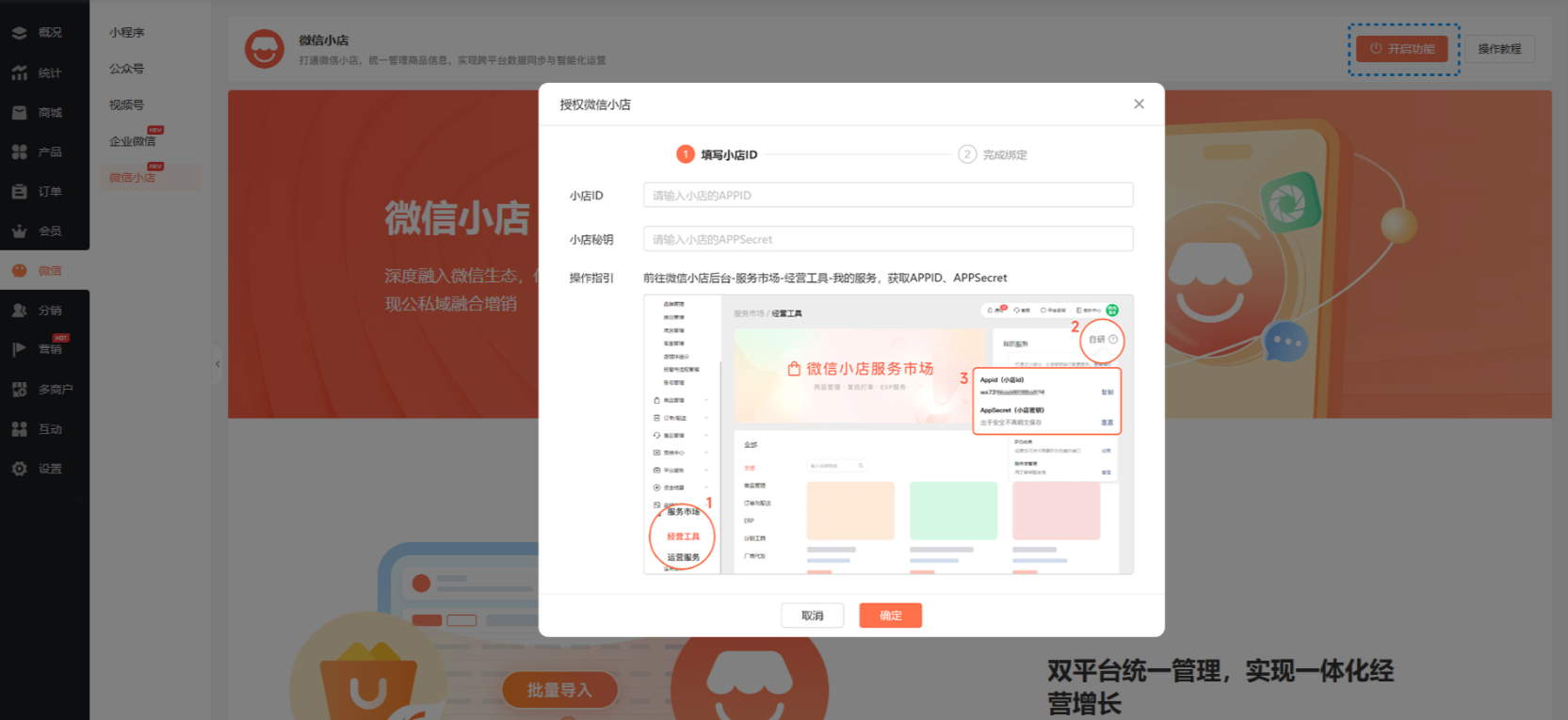Close the 授权微信小店 dialog
The width and height of the screenshot is (1568, 720).
coord(1139,104)
